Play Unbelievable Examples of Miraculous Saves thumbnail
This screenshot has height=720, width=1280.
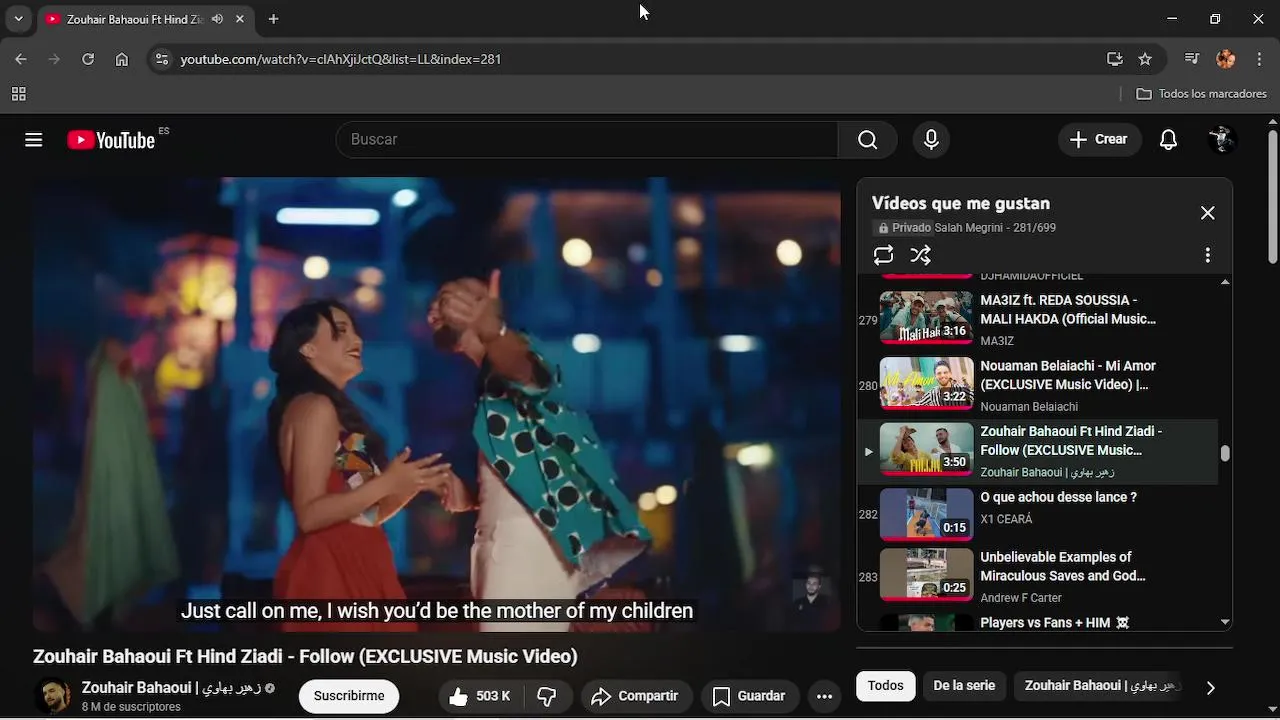pos(926,575)
